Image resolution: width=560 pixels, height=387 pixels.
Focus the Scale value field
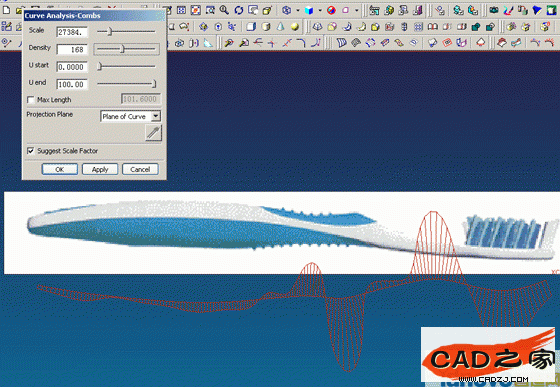[x=72, y=32]
